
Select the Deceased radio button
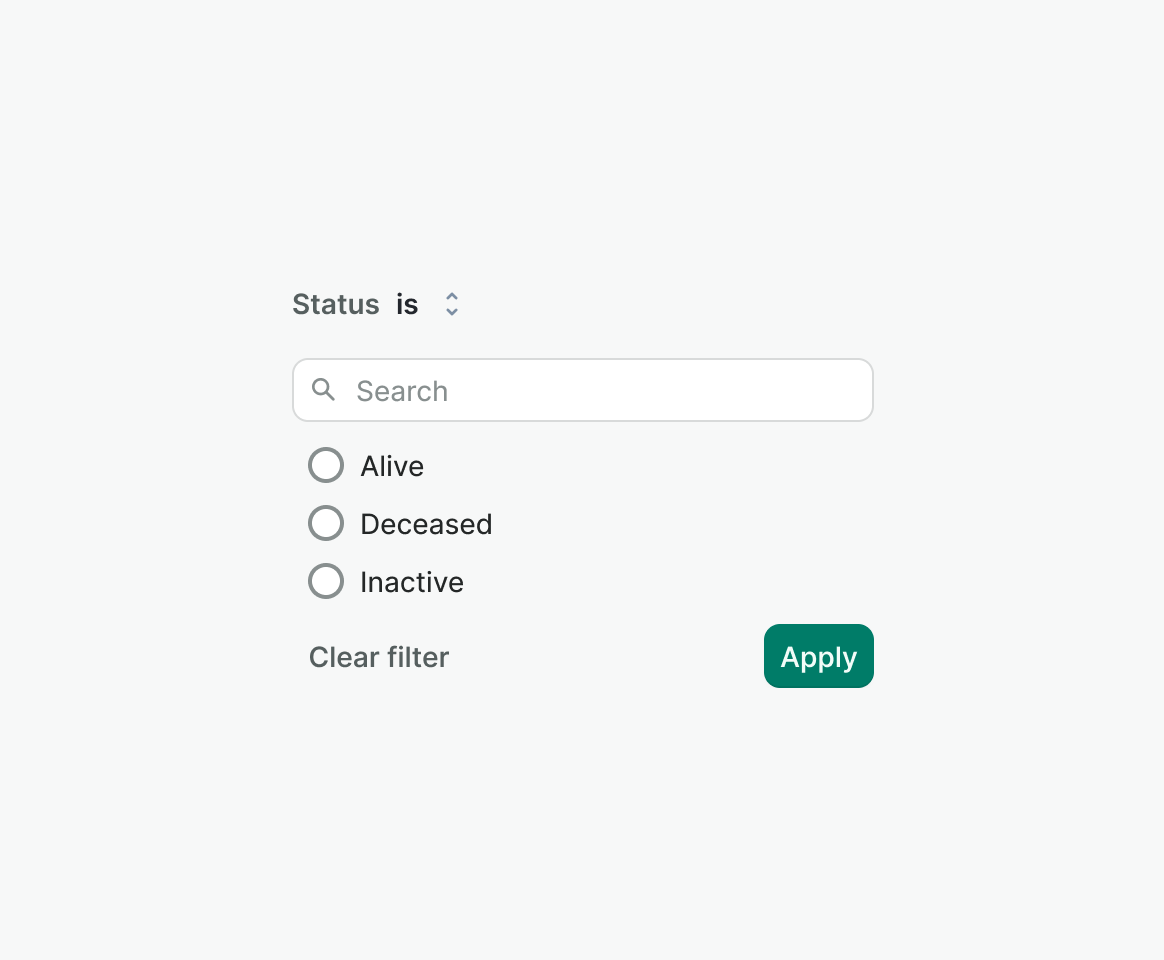pyautogui.click(x=326, y=523)
